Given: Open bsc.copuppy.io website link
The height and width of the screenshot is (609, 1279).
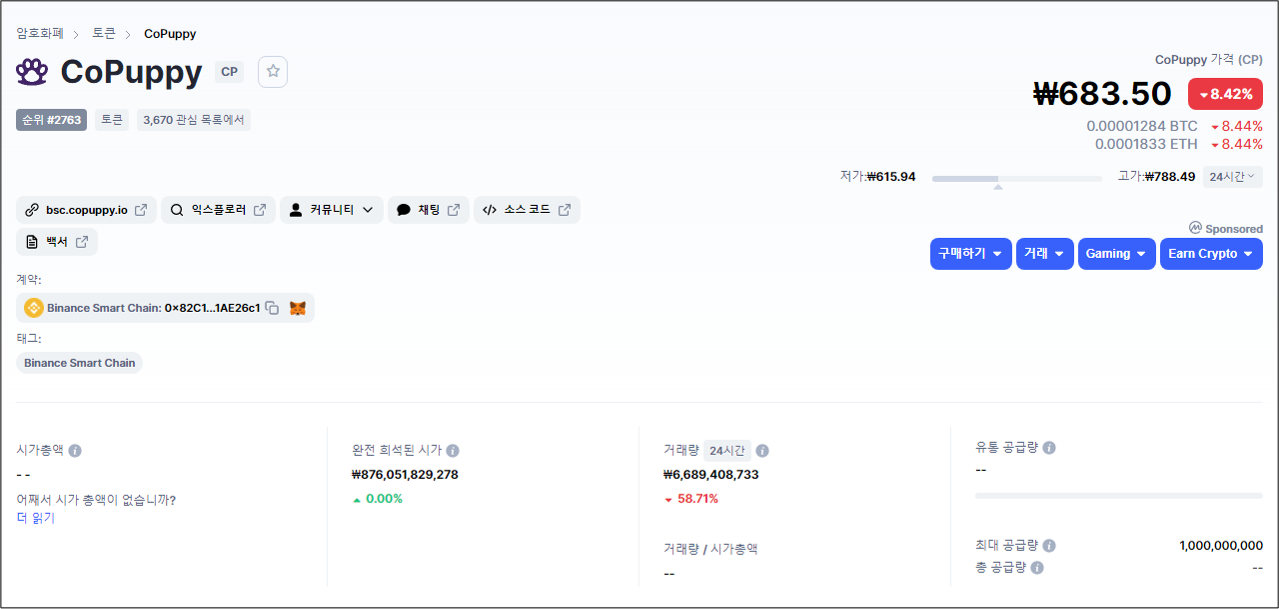Looking at the screenshot, I should tap(86, 210).
